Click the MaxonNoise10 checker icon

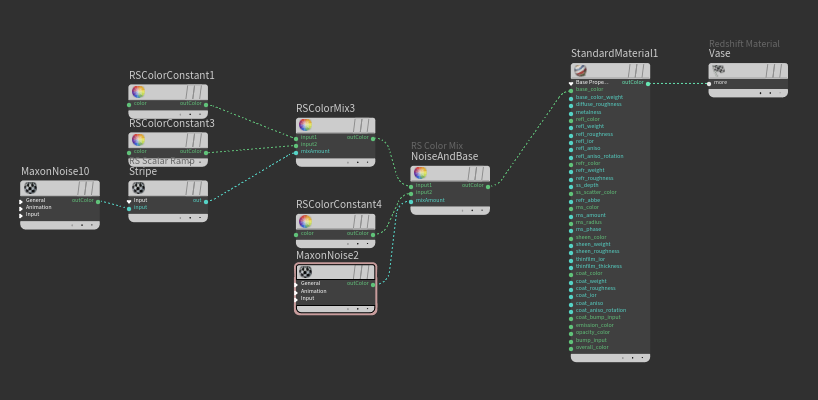tap(31, 188)
